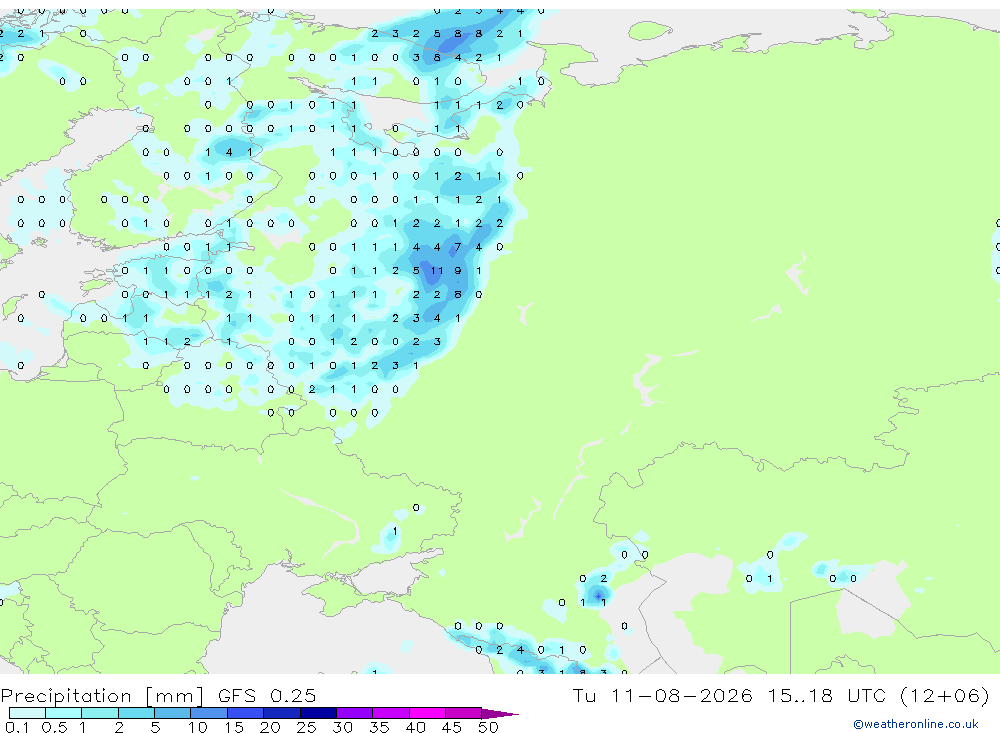Click the '7' precipitation value on map
Viewport: 1000px width, 733px height.
click(458, 247)
